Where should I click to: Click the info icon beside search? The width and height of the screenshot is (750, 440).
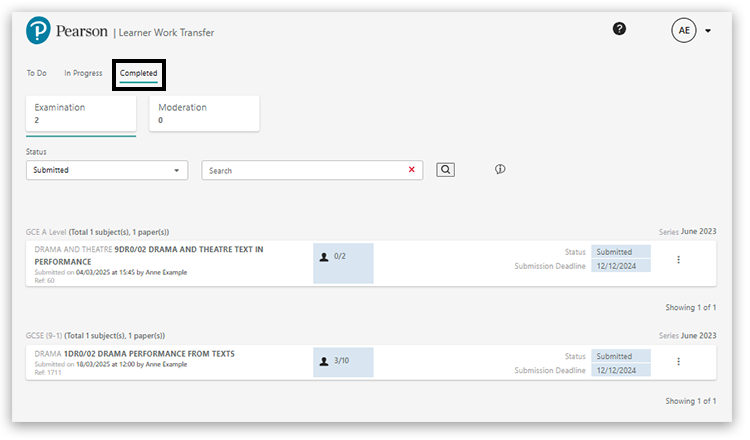[x=500, y=170]
